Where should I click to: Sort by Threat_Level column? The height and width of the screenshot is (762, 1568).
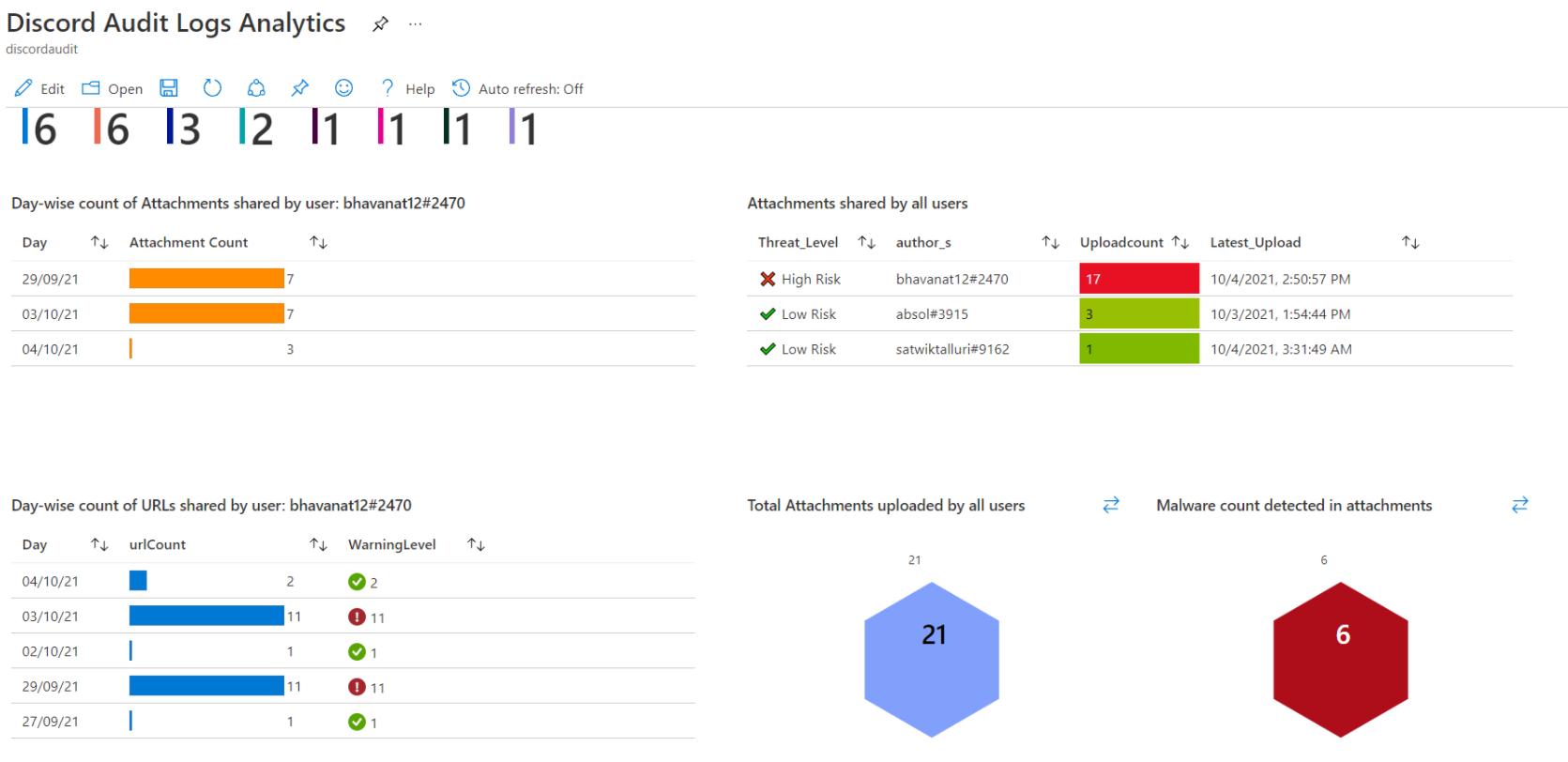pos(867,242)
